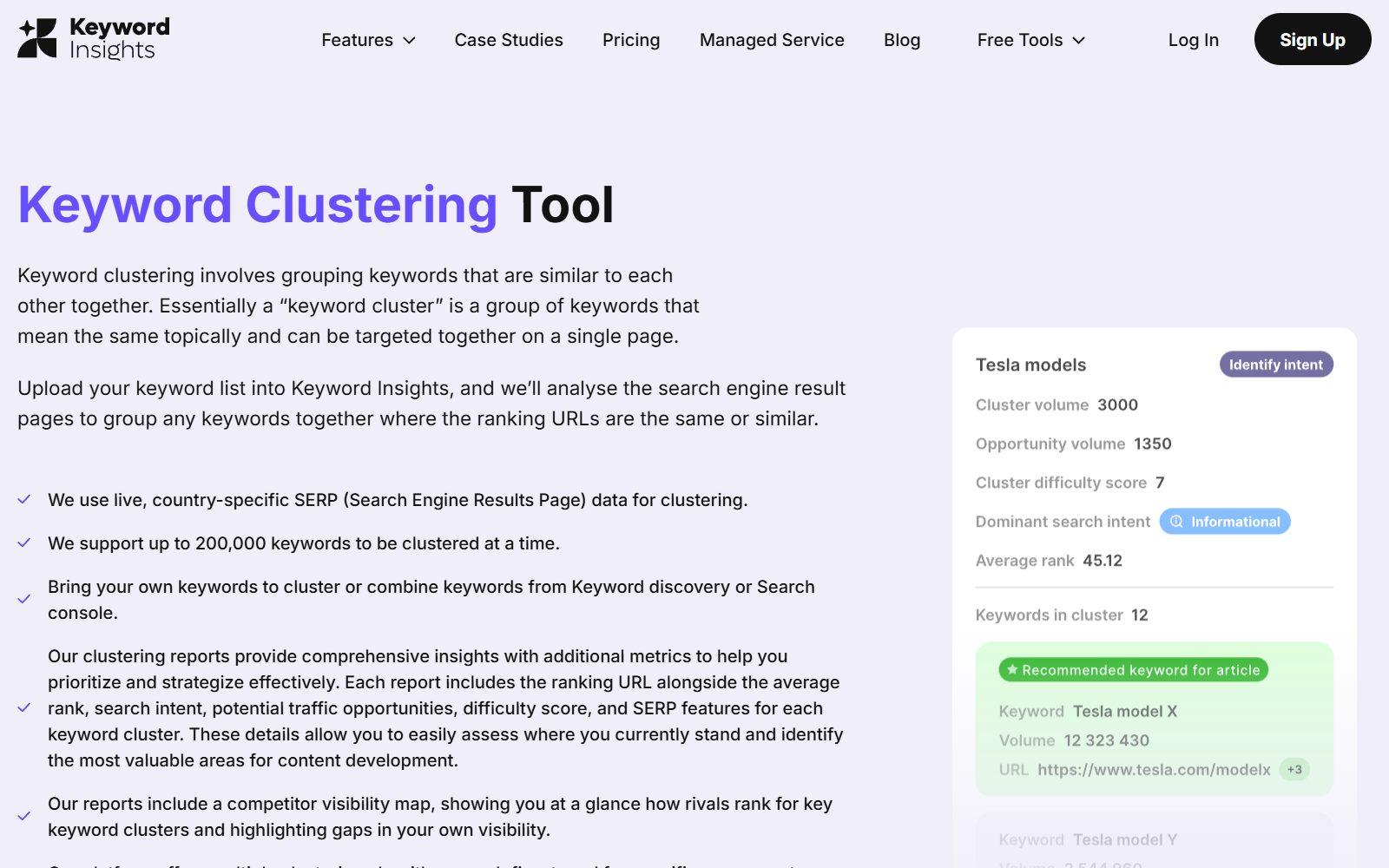Click the star icon in Recommended badge
Screen dimensions: 1389x868
click(1012, 670)
